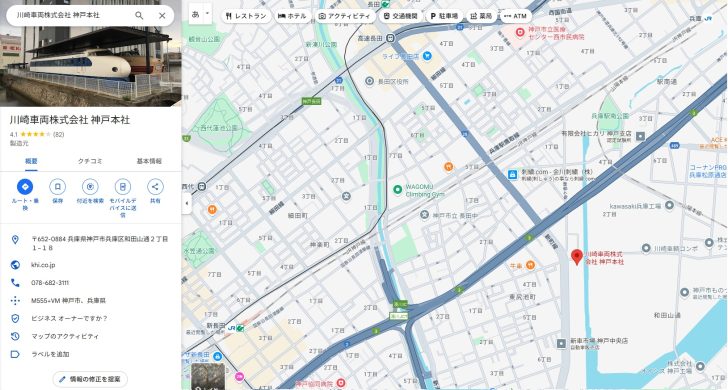Click the Life supermarket shopping cart marker

pyautogui.click(x=427, y=56)
